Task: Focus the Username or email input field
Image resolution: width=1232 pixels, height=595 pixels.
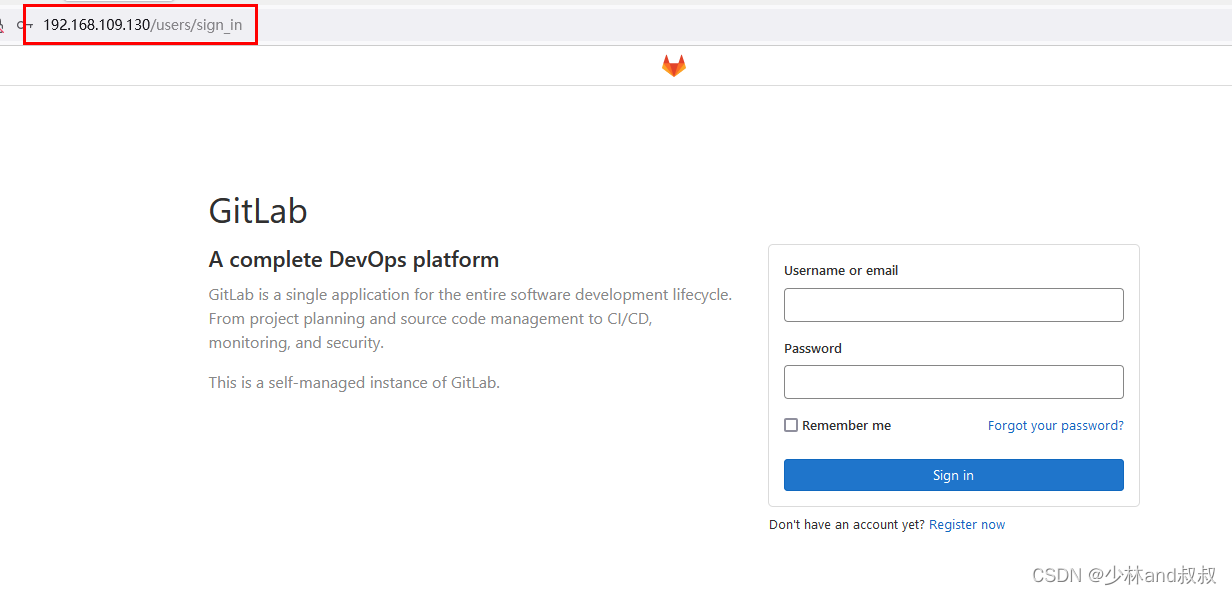Action: [953, 305]
